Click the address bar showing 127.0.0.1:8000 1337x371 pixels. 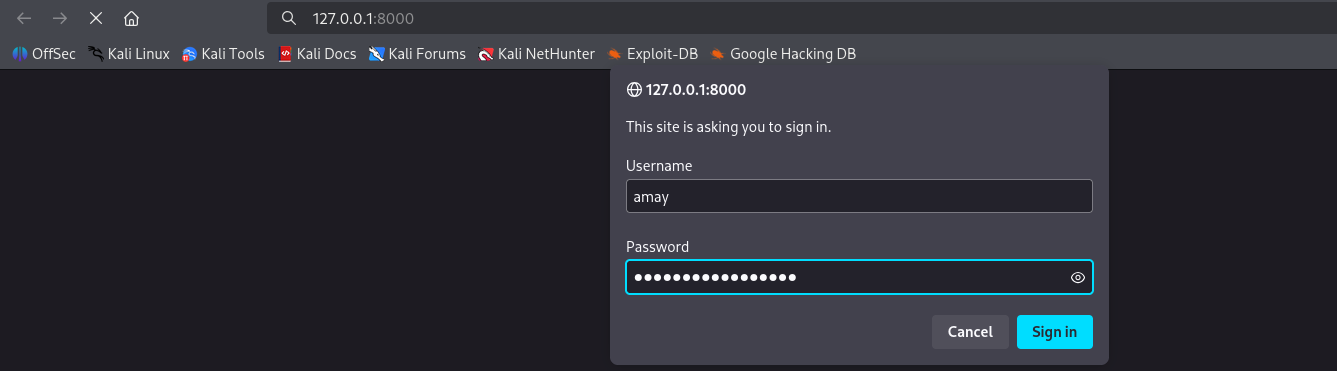[800, 18]
